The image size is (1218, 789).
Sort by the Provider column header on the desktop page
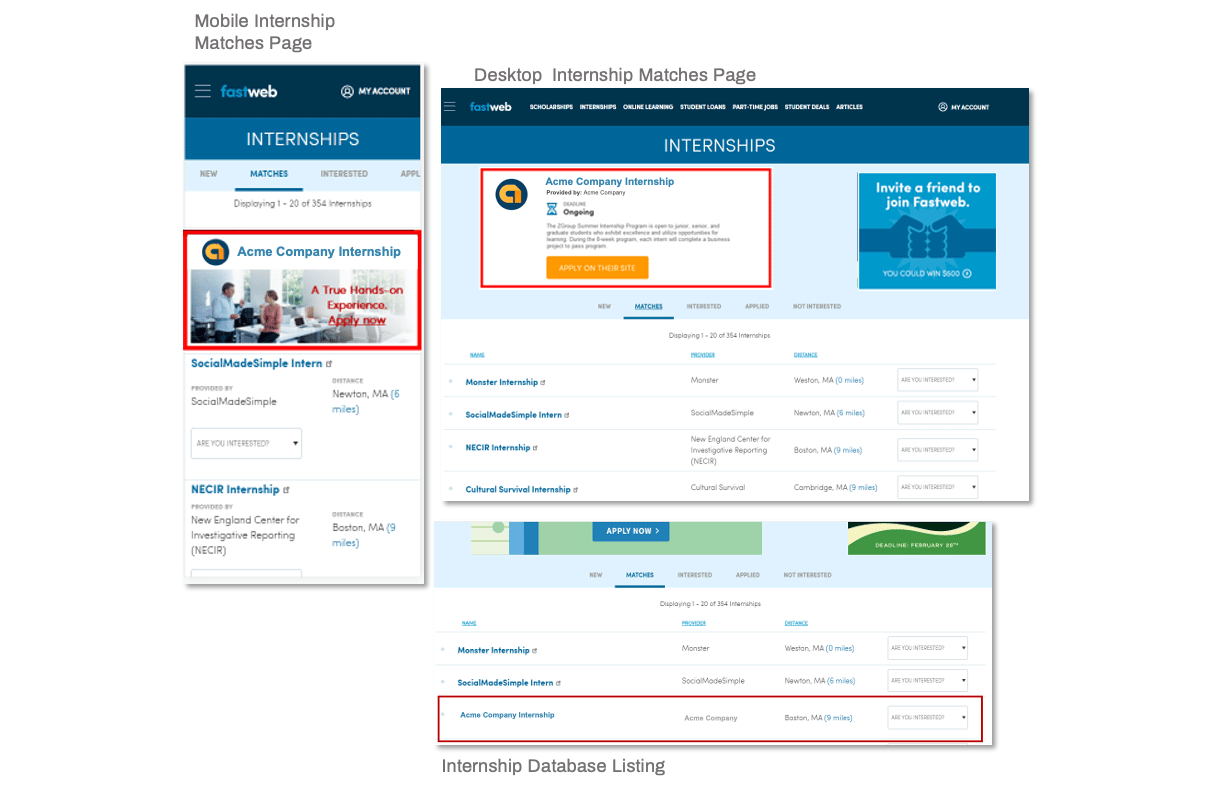tap(703, 355)
